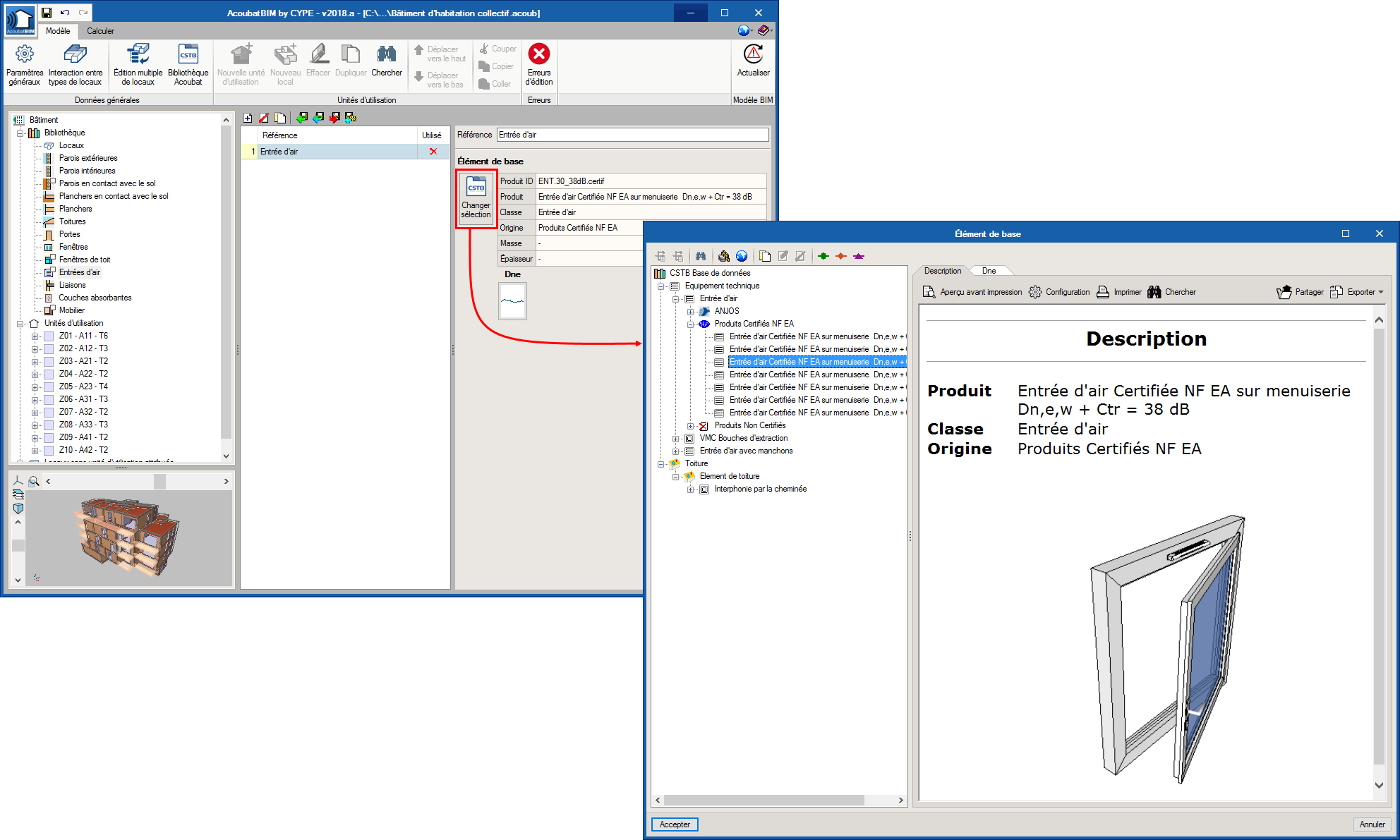The width and height of the screenshot is (1400, 840).
Task: Switch to the Calculer ribbon tab
Action: pos(100,31)
